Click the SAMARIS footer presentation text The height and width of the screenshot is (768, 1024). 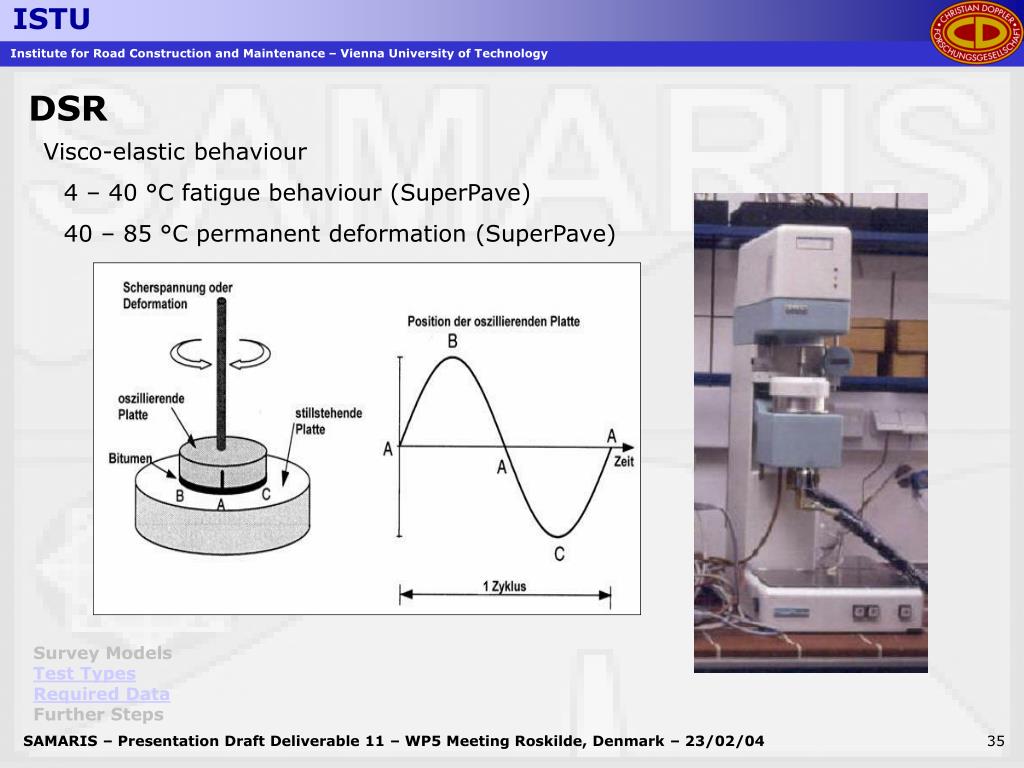tap(394, 741)
